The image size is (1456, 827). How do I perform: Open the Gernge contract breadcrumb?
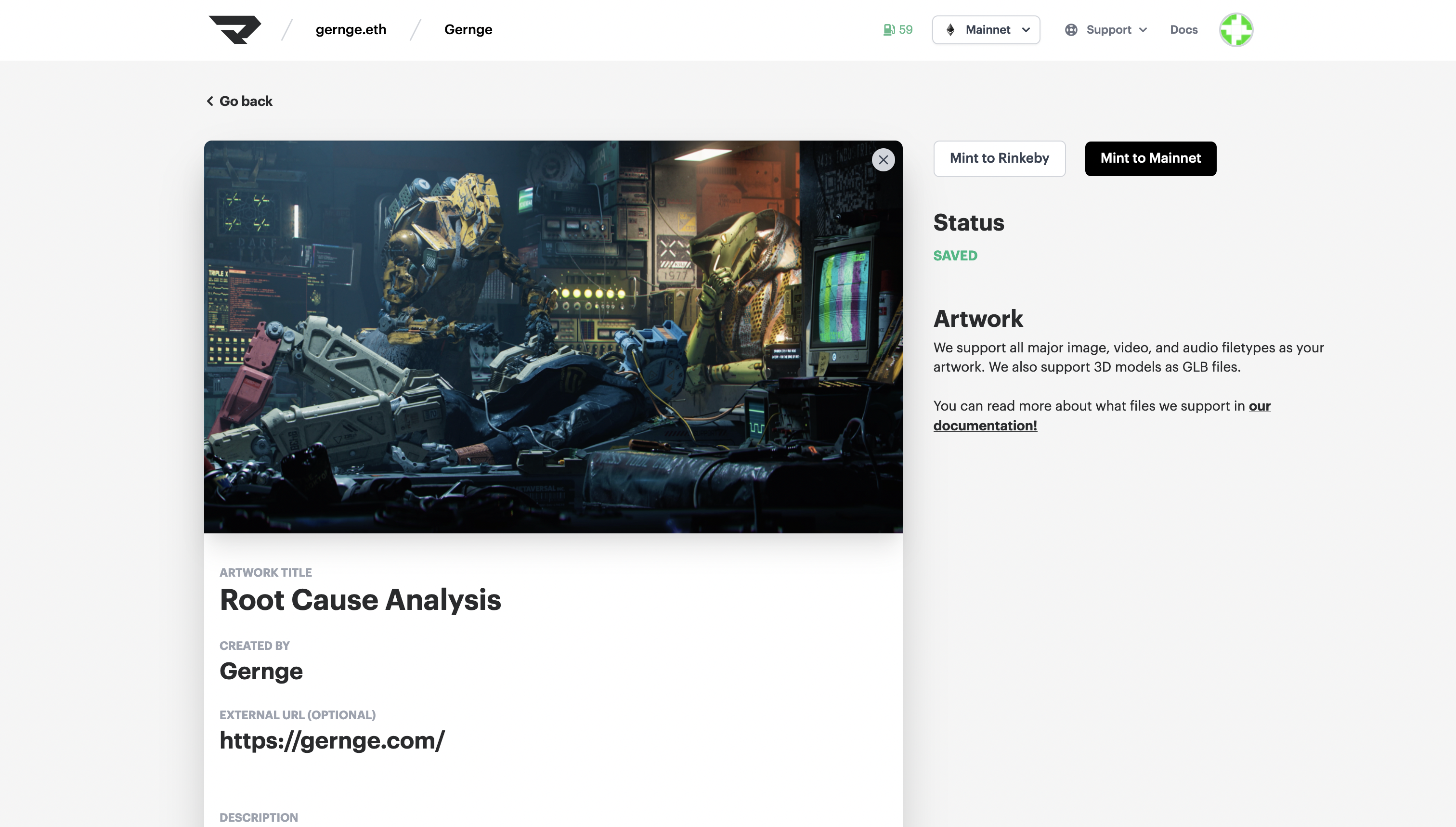468,29
